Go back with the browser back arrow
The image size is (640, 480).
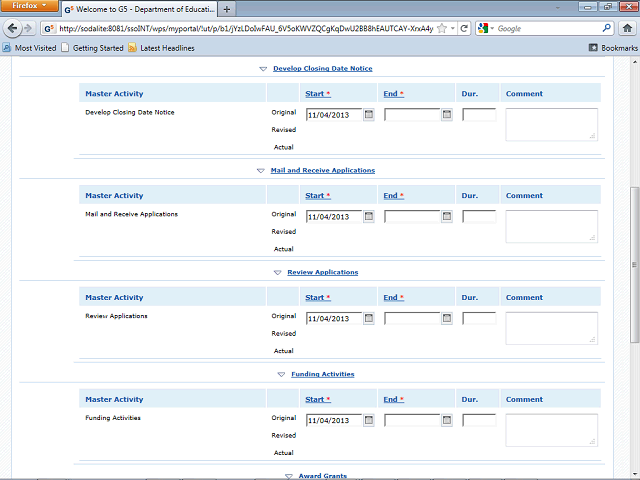tap(12, 28)
